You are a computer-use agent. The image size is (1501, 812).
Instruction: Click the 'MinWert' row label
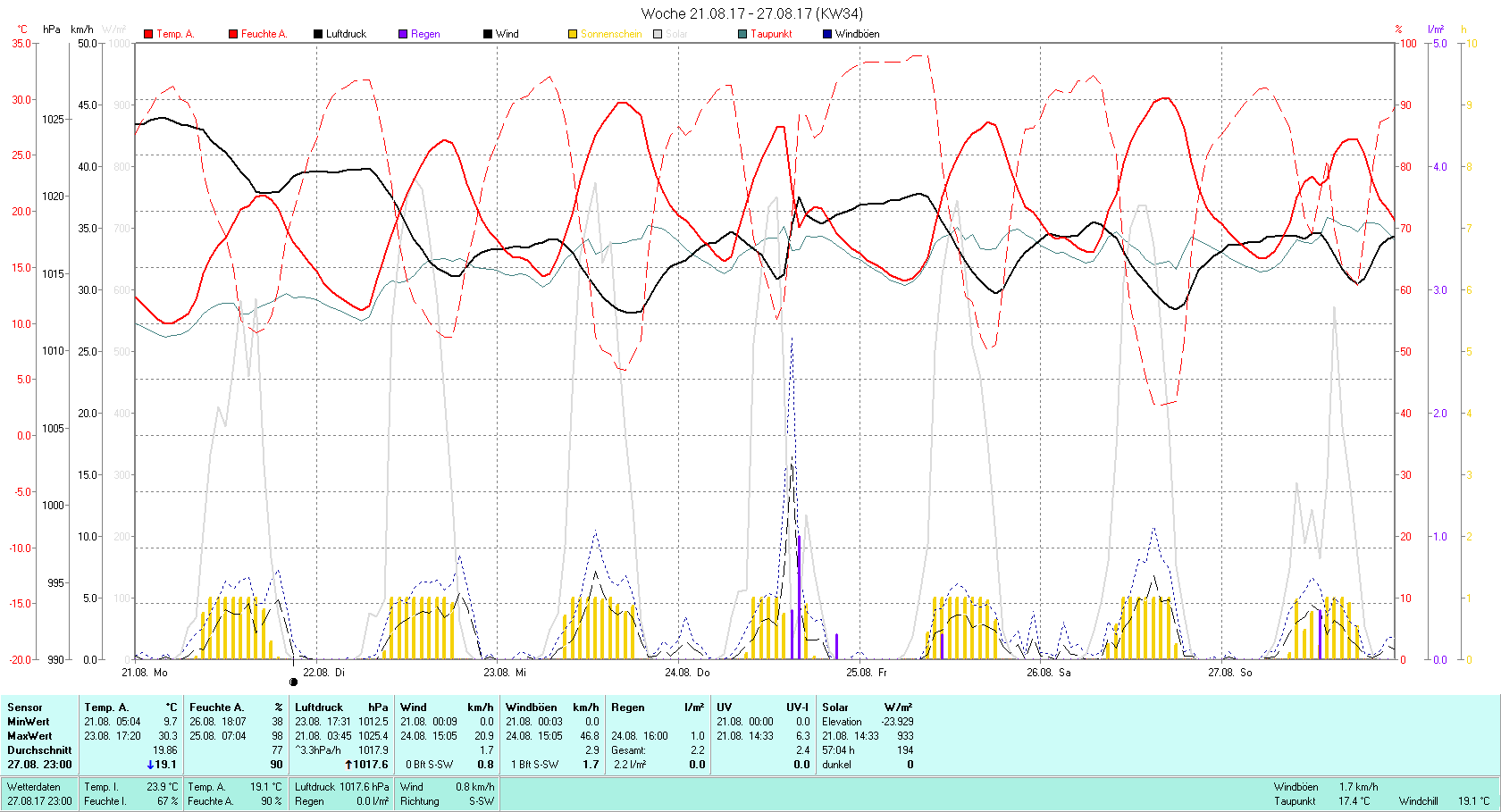pos(29,722)
